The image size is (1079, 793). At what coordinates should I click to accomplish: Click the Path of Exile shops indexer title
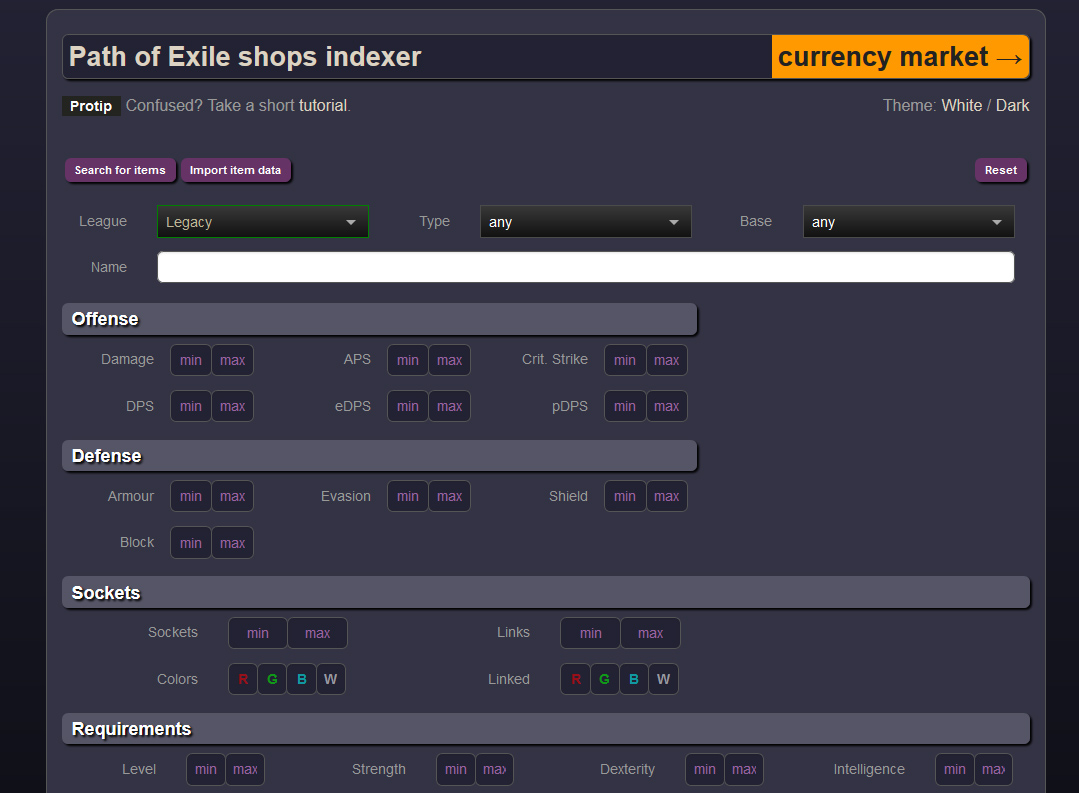(245, 56)
